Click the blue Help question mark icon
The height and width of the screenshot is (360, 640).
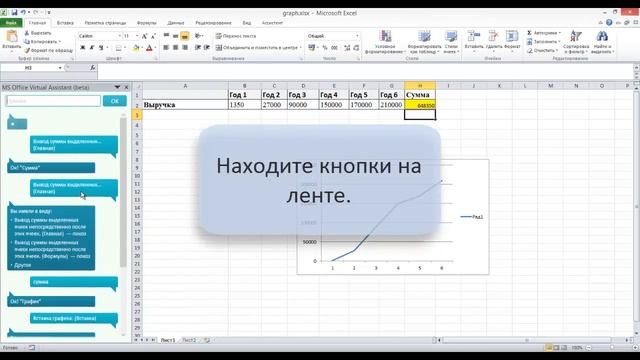coord(609,23)
